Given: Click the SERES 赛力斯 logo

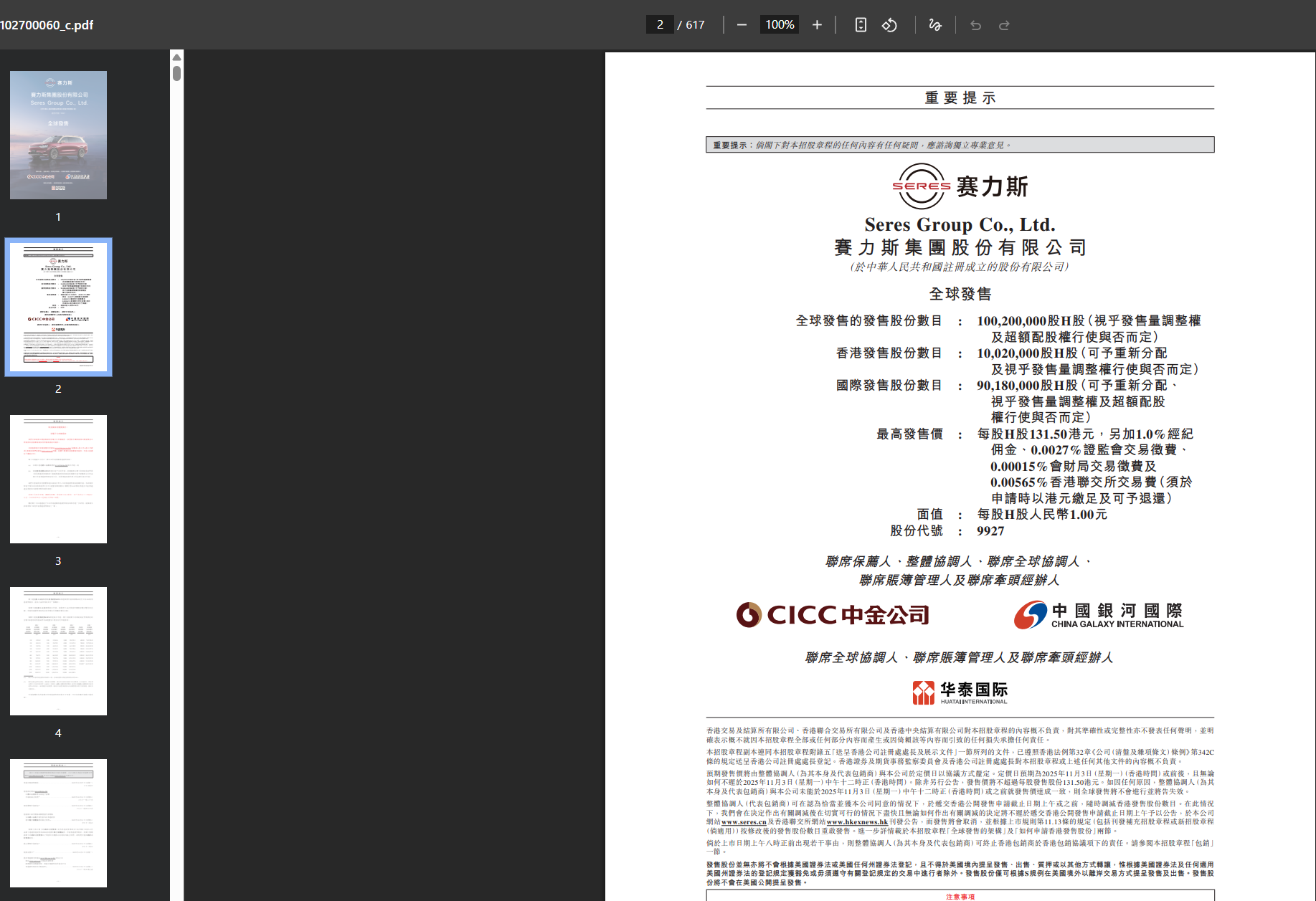Looking at the screenshot, I should click(960, 186).
